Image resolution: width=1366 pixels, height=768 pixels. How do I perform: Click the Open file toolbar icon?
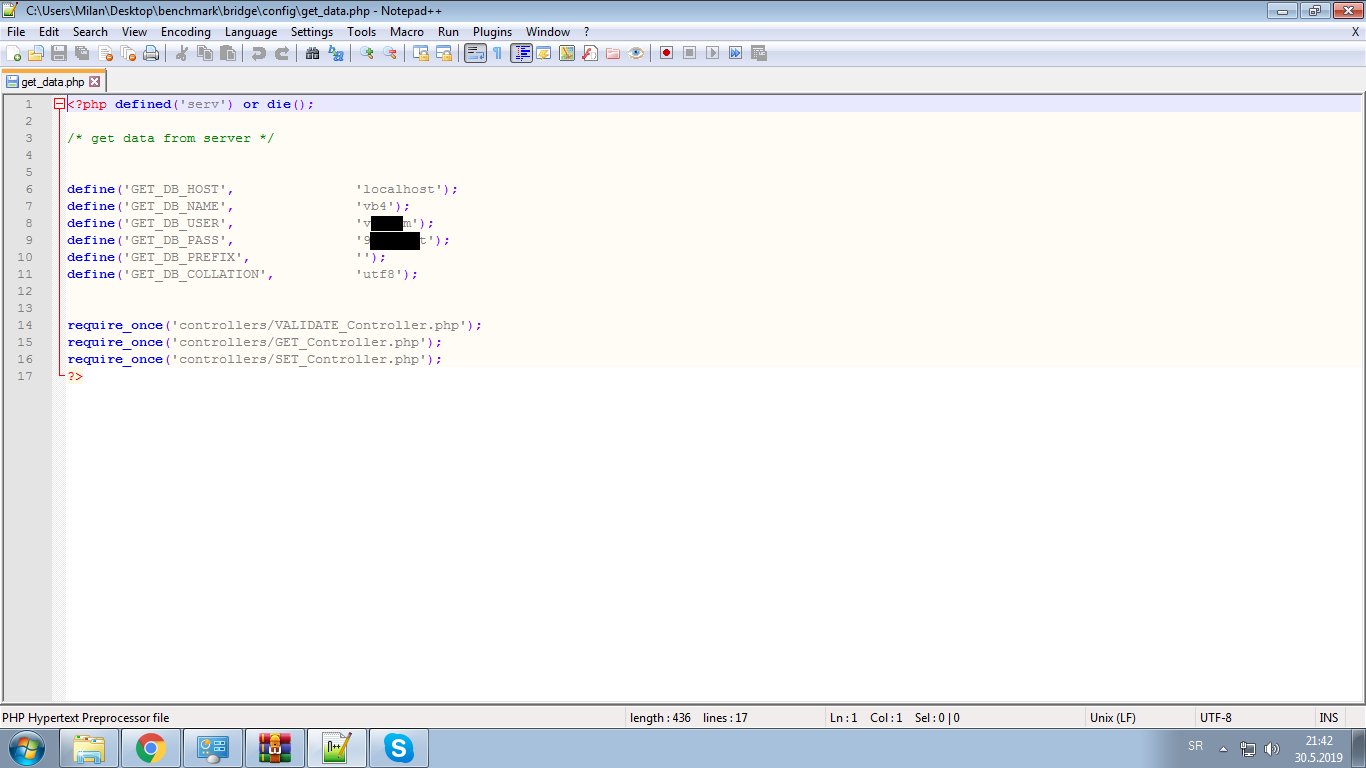(x=36, y=53)
